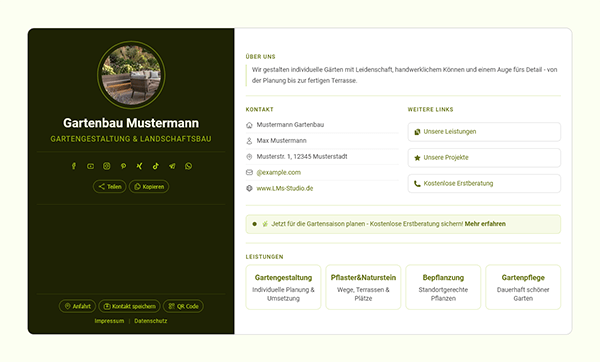Image resolution: width=600 pixels, height=362 pixels.
Task: Click the Teilen share button
Action: point(109,186)
